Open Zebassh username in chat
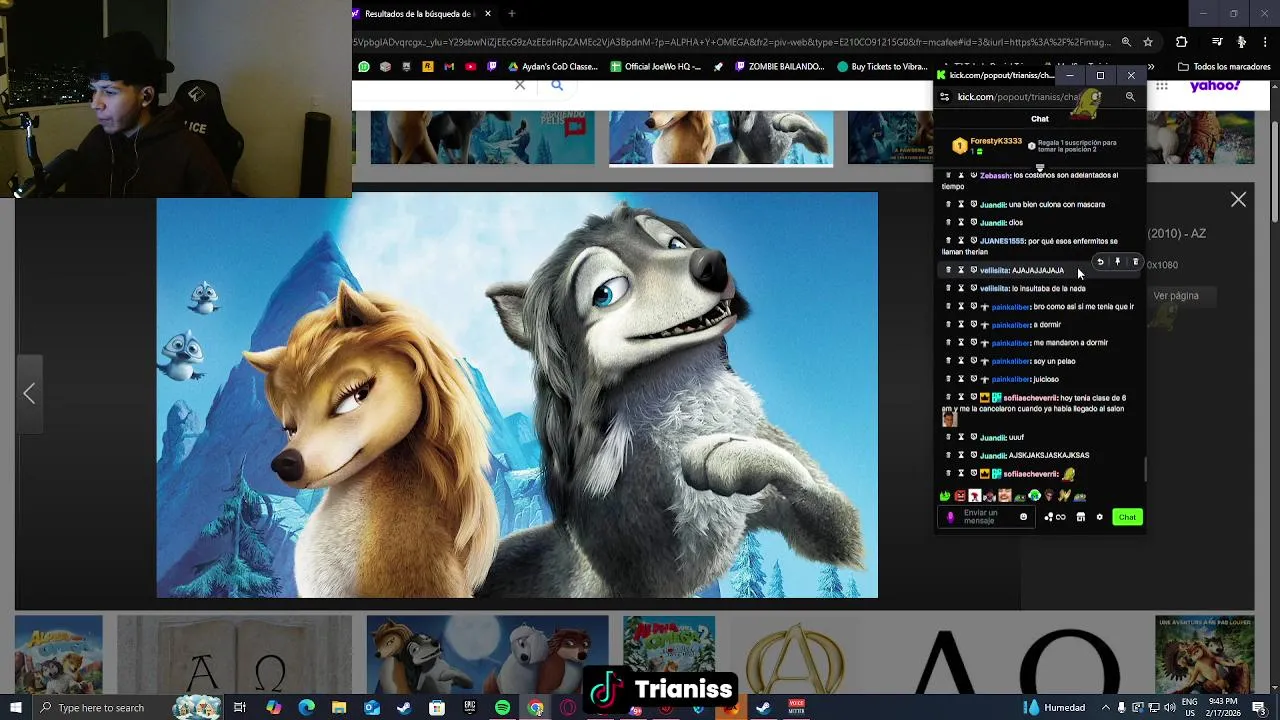The height and width of the screenshot is (720, 1280). point(995,175)
